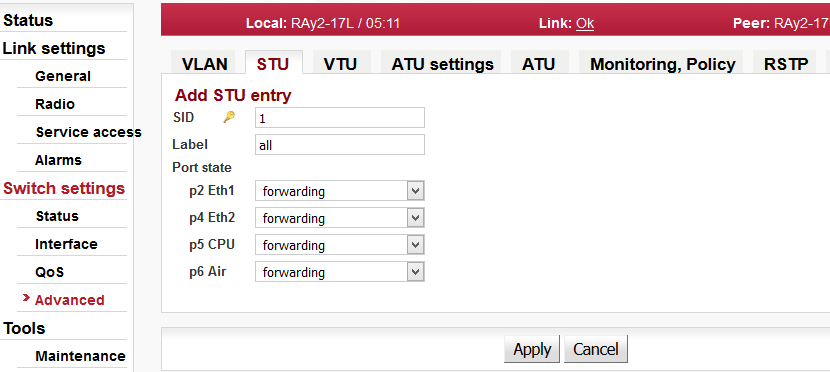Open the ATU settings tab
The image size is (830, 372).
click(x=443, y=63)
